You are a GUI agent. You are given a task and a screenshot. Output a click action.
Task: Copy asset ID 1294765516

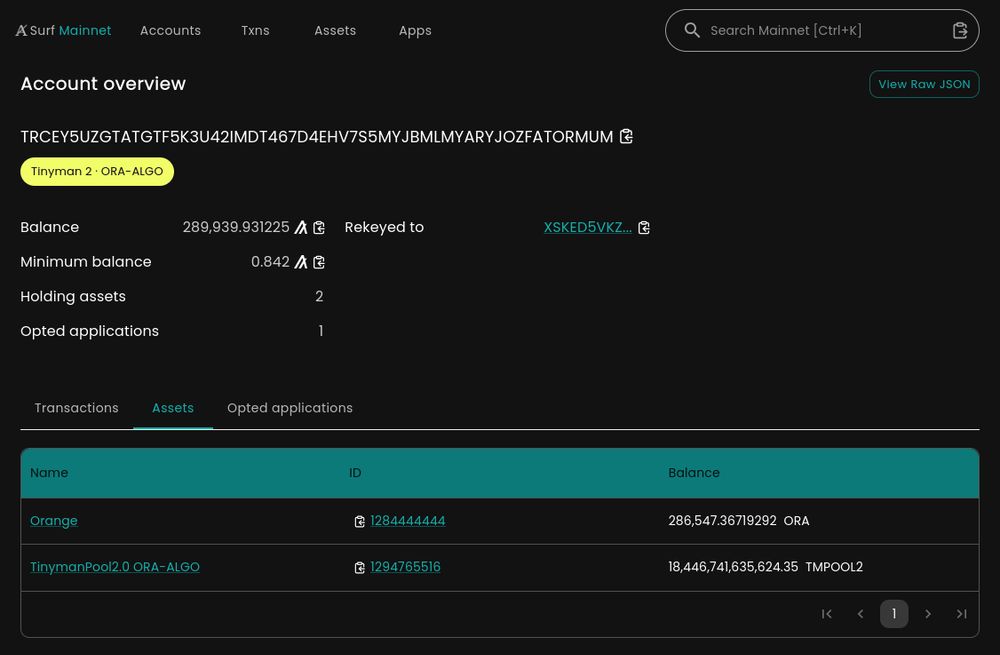pyautogui.click(x=360, y=567)
